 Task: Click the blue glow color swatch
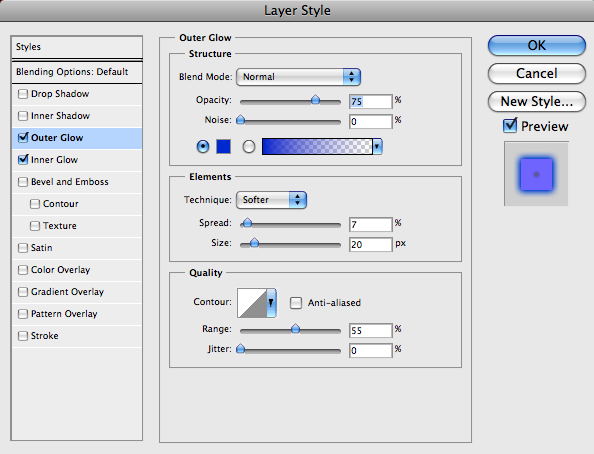tap(224, 147)
